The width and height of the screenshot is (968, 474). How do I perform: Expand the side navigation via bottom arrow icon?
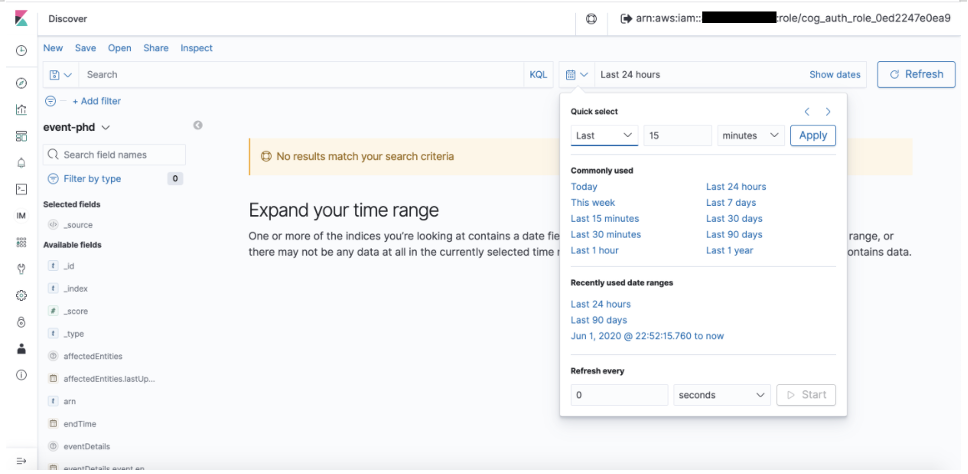[x=21, y=461]
